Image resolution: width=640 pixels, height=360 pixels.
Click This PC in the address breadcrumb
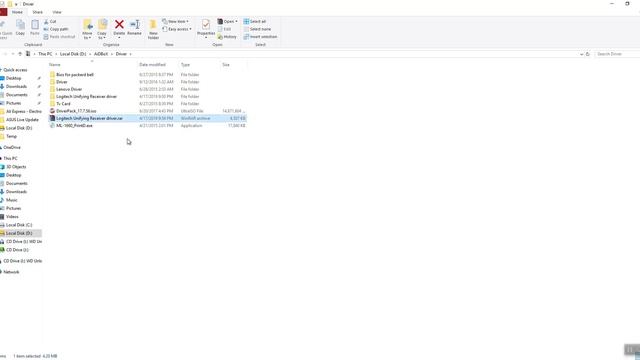[x=45, y=54]
